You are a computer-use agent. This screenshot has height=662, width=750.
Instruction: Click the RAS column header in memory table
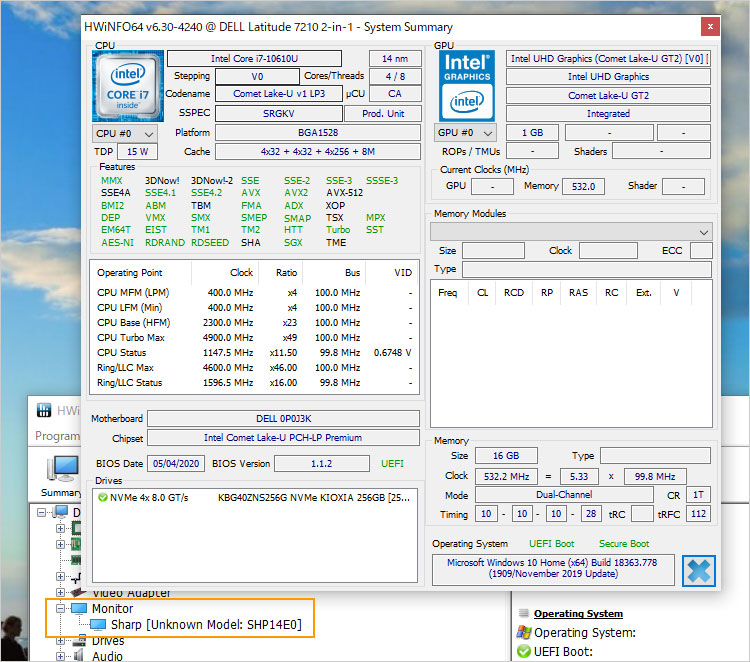pyautogui.click(x=578, y=292)
